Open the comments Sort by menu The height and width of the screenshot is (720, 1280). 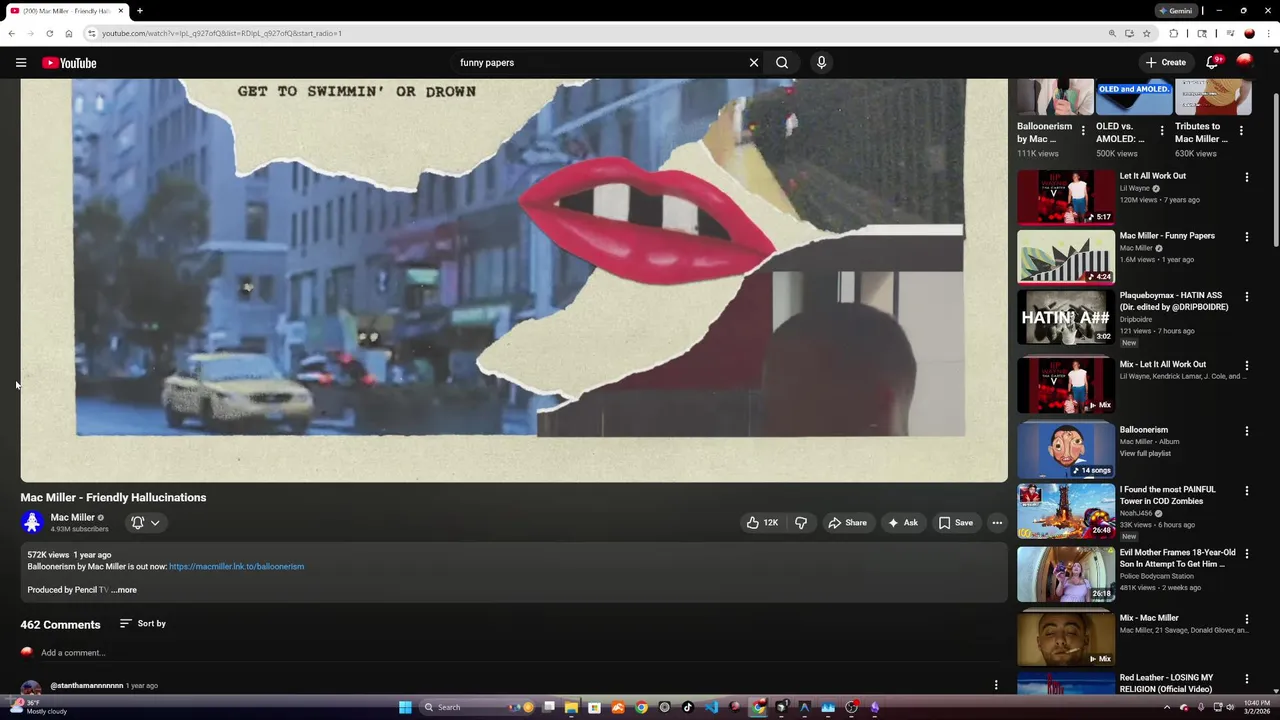(x=143, y=623)
